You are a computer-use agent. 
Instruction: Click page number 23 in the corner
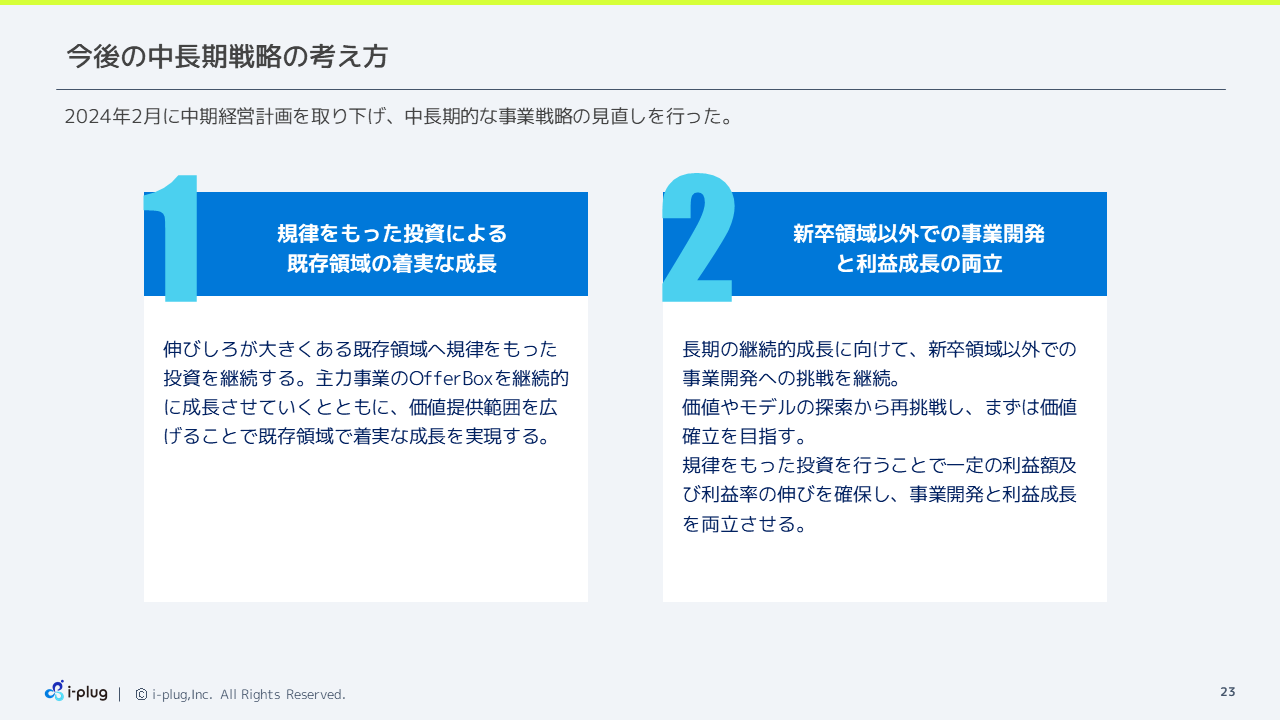[x=1227, y=692]
